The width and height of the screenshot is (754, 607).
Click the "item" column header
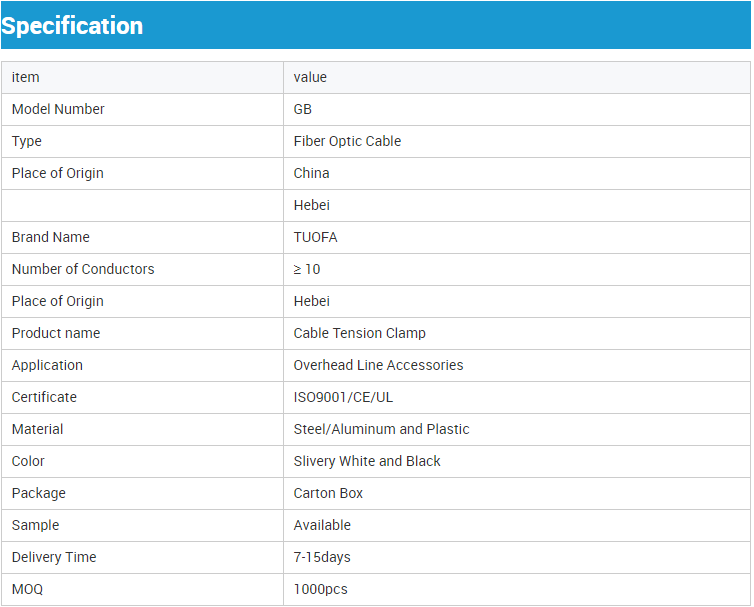click(x=25, y=77)
